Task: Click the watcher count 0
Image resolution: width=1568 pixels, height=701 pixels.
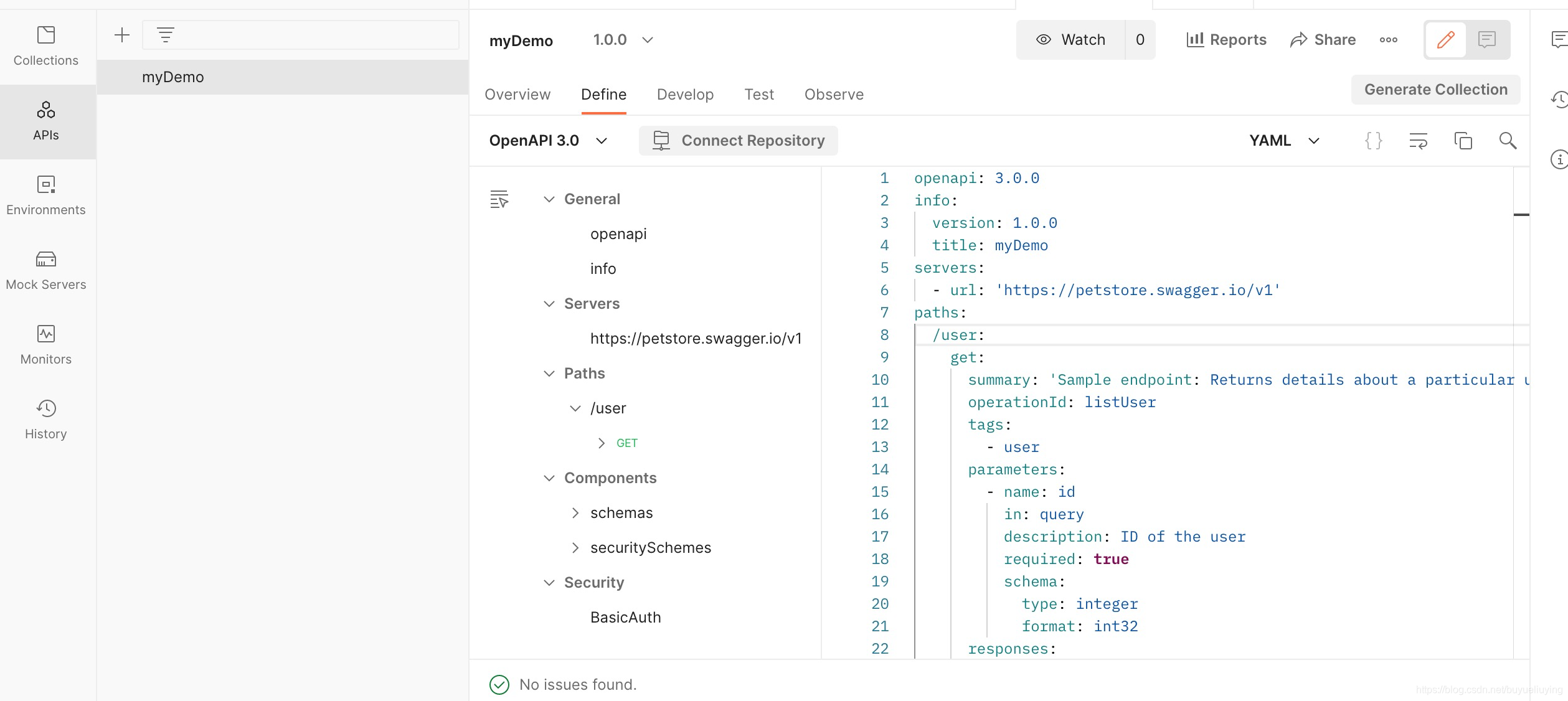Action: click(1140, 40)
